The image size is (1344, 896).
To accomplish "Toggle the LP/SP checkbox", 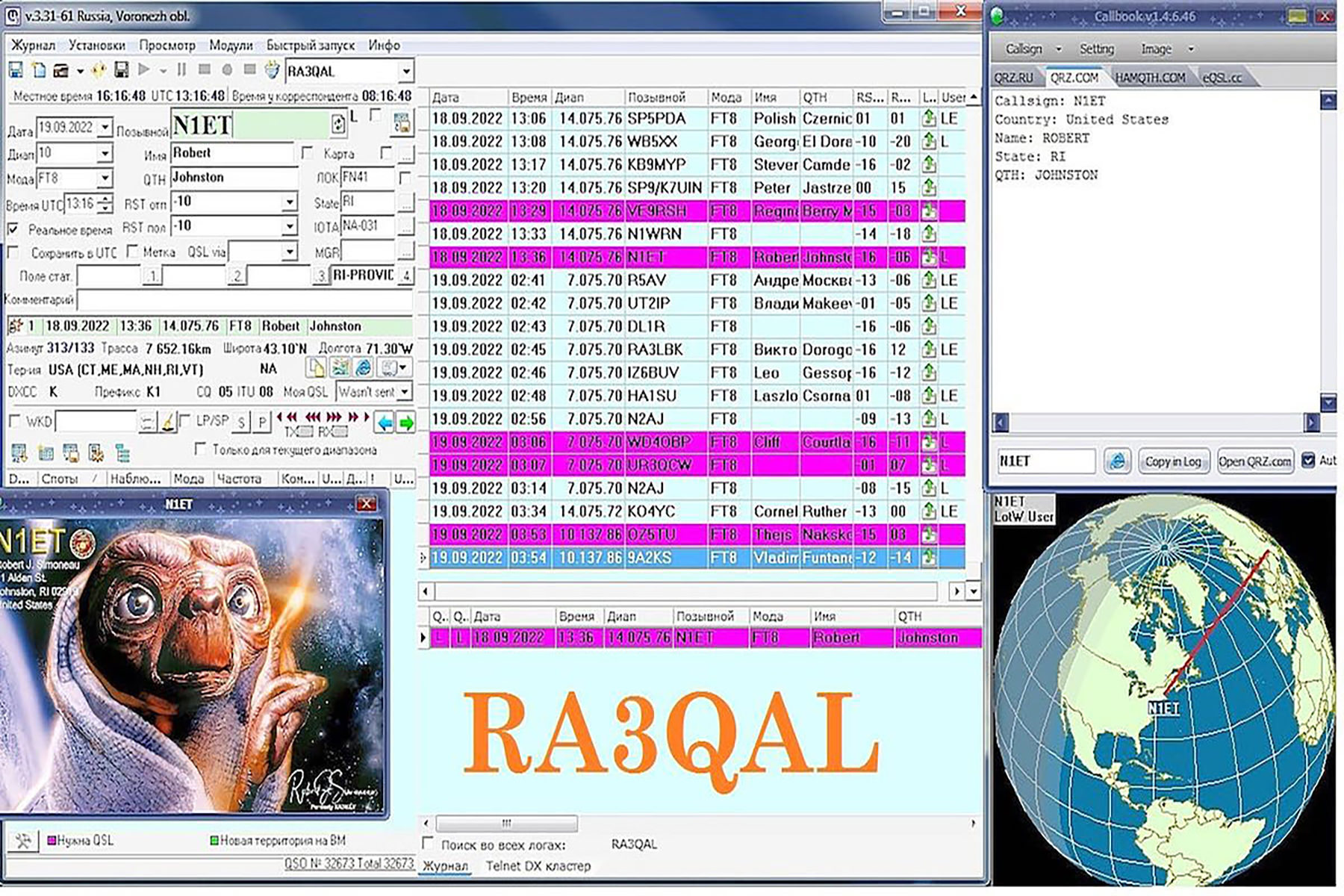I will click(186, 420).
